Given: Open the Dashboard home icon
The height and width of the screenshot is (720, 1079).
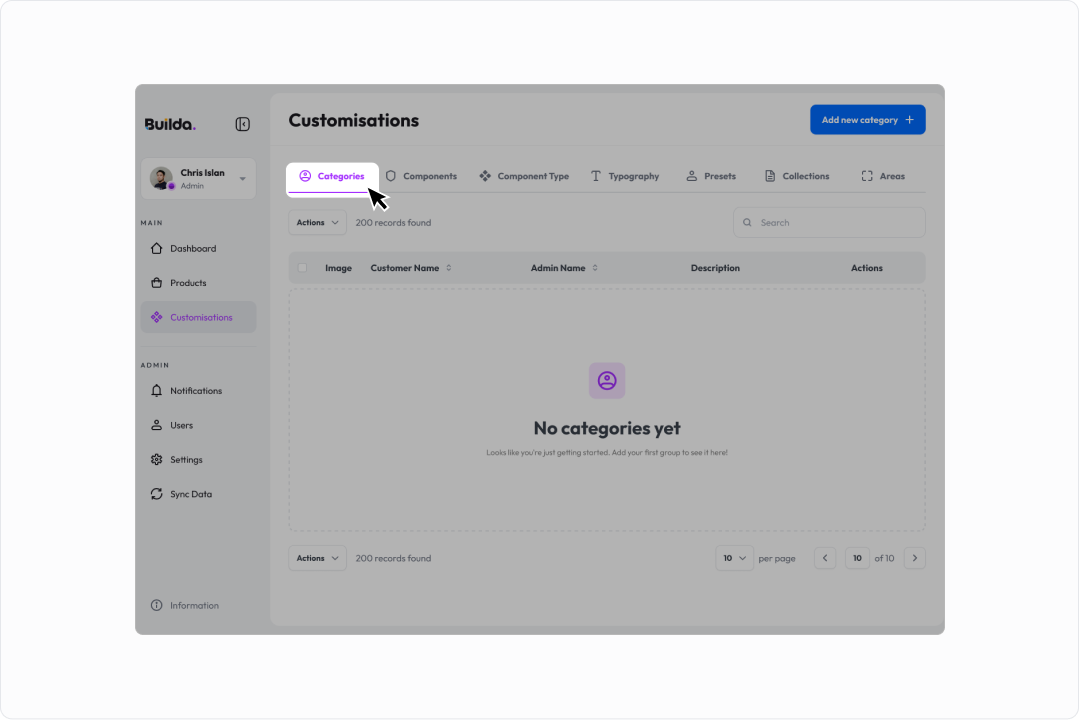Looking at the screenshot, I should pyautogui.click(x=156, y=248).
